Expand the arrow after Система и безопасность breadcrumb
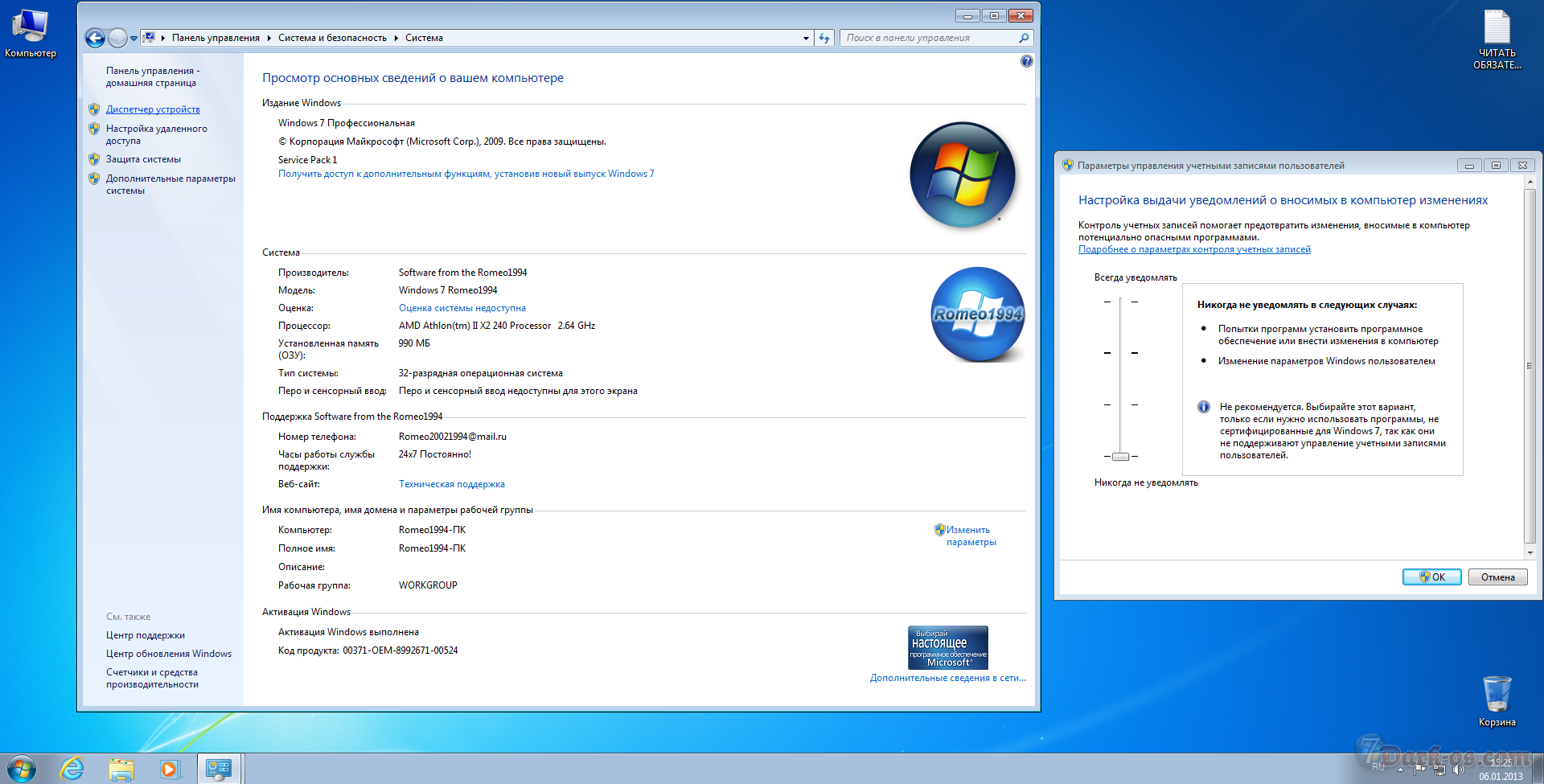Image resolution: width=1544 pixels, height=784 pixels. [x=396, y=38]
